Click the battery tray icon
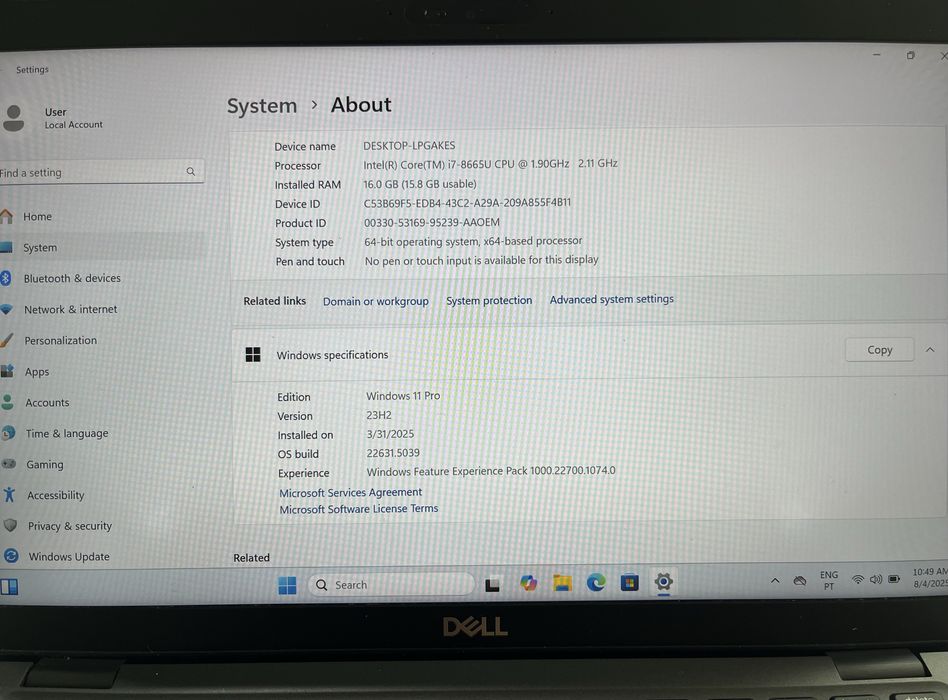Screen dimensions: 948x700 (x=894, y=578)
